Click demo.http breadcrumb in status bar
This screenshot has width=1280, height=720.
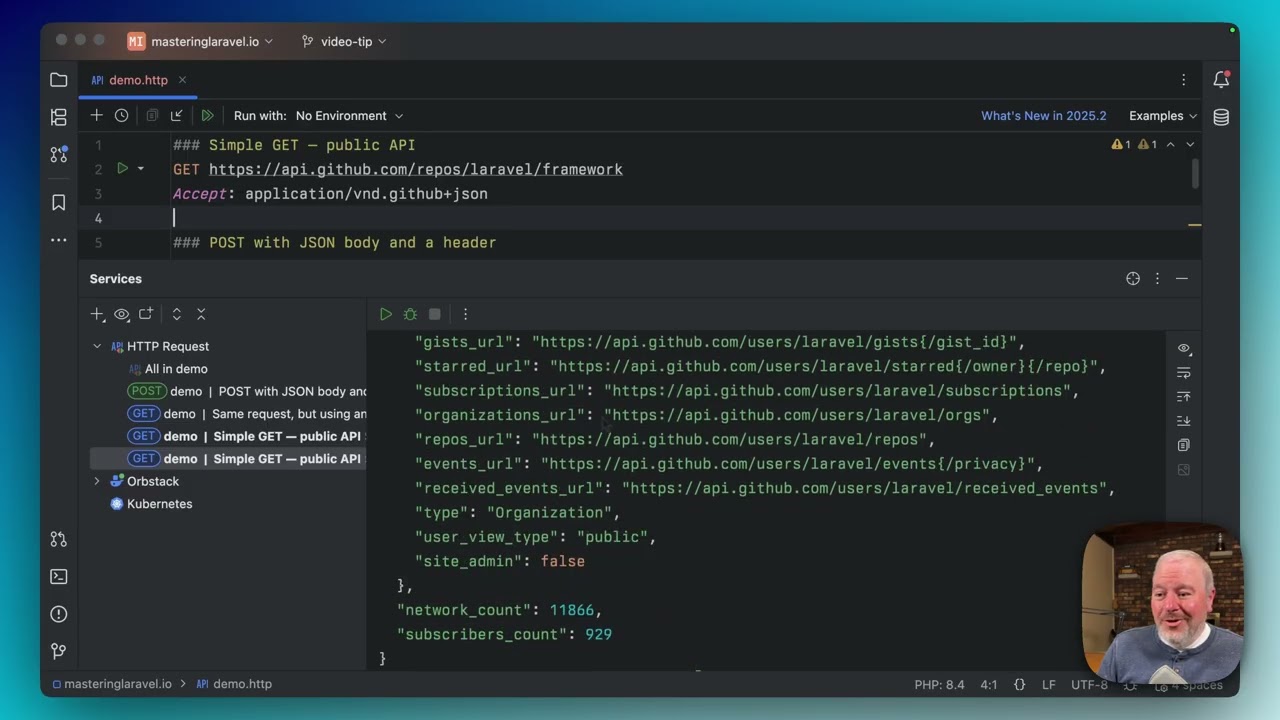[x=234, y=684]
